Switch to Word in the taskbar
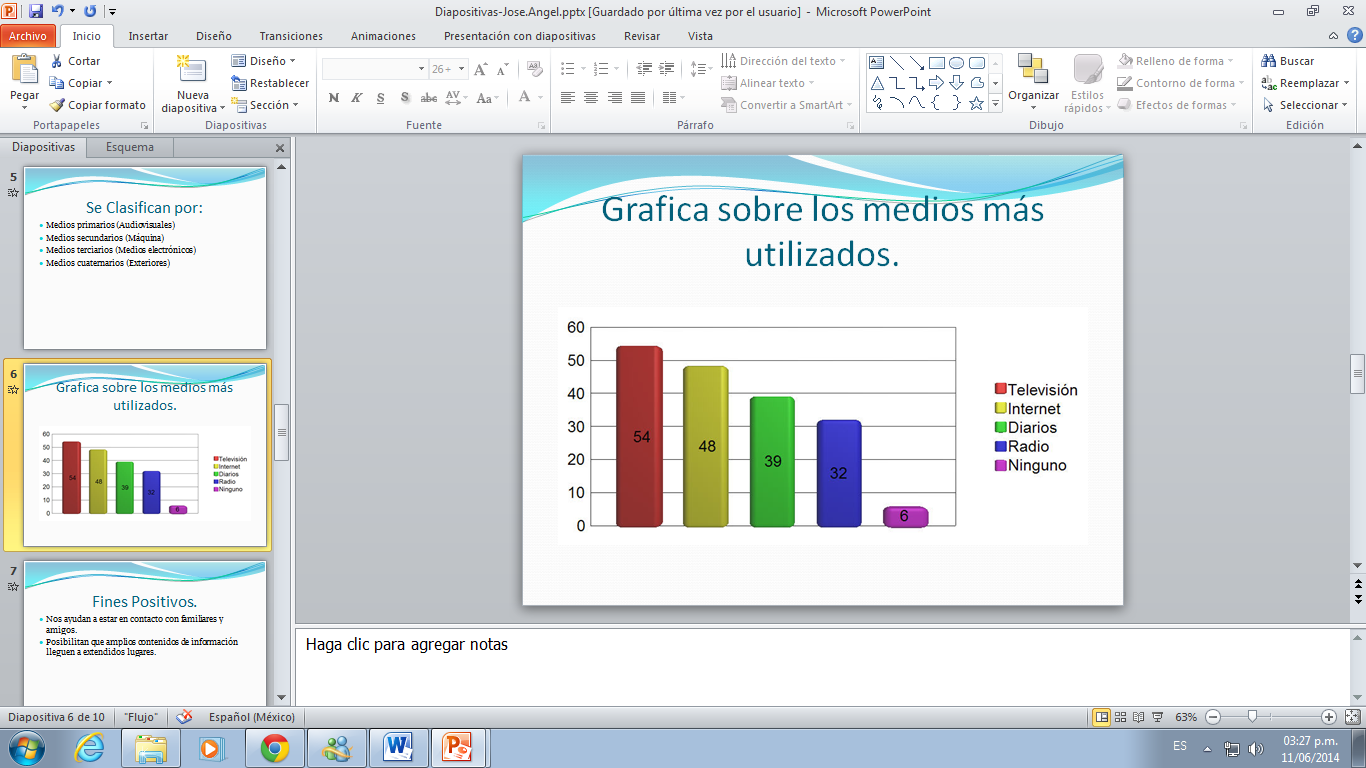The image size is (1366, 768). [398, 747]
